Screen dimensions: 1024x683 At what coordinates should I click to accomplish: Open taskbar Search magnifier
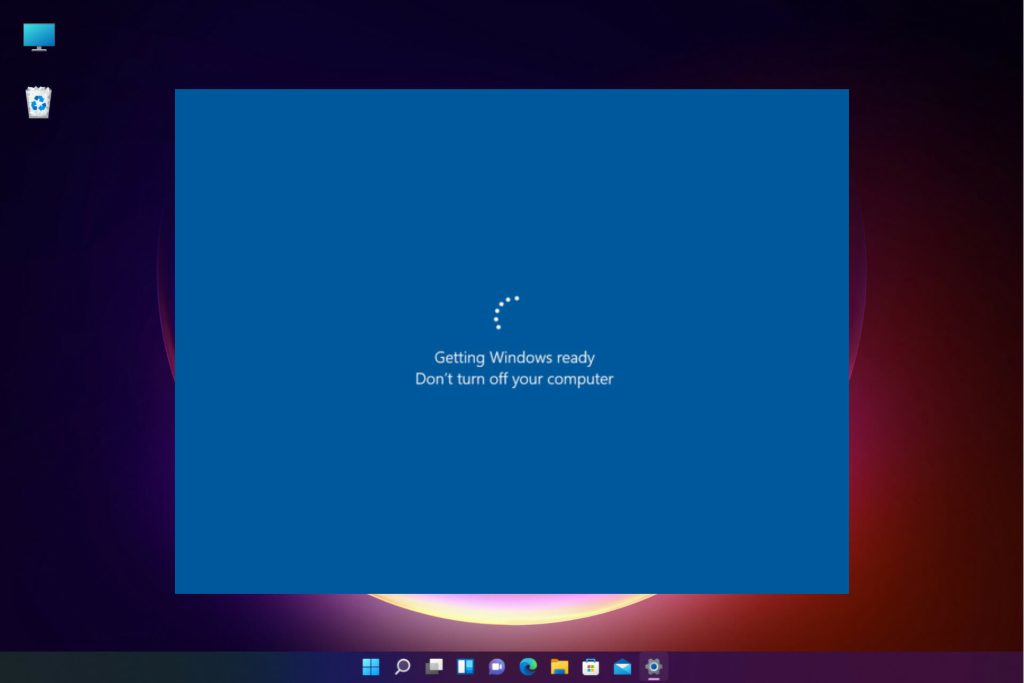point(402,666)
